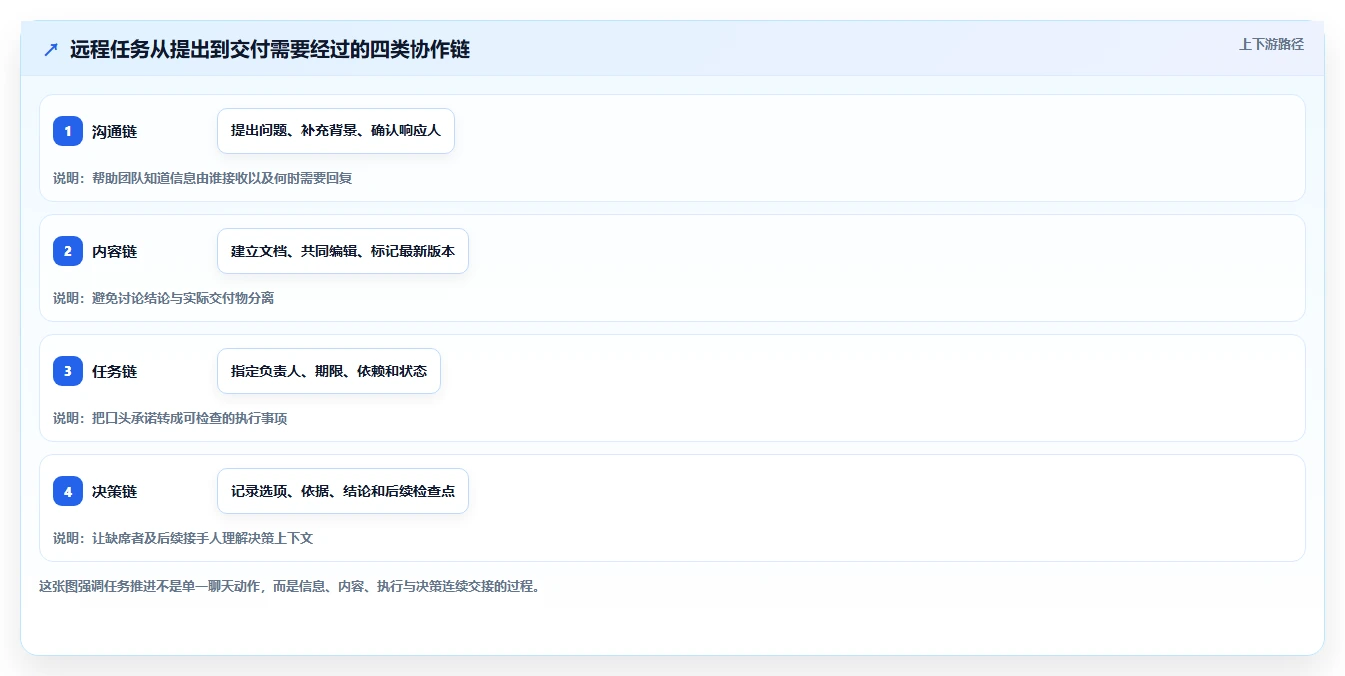Image resolution: width=1345 pixels, height=676 pixels.
Task: Click the 上下游路径 label in header
Action: (1271, 44)
